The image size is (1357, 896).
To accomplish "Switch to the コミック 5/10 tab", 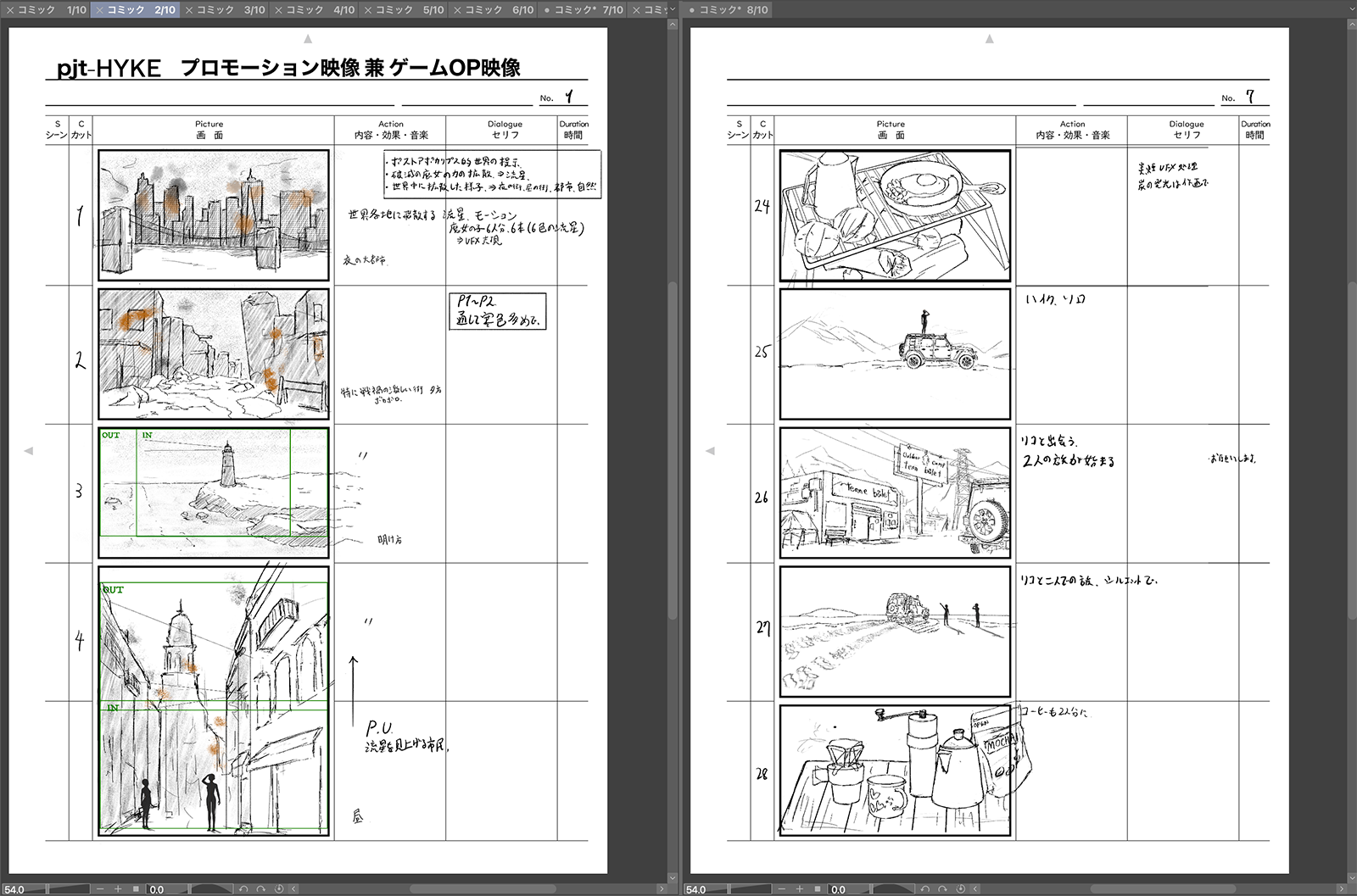I will [403, 9].
